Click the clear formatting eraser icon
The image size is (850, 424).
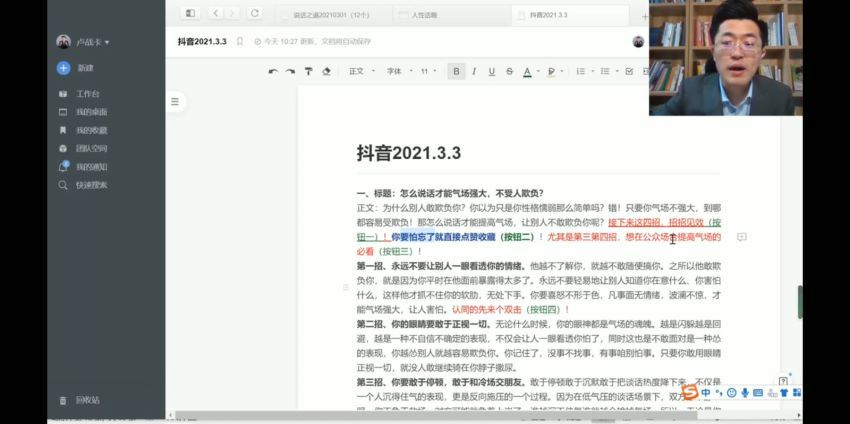point(326,72)
